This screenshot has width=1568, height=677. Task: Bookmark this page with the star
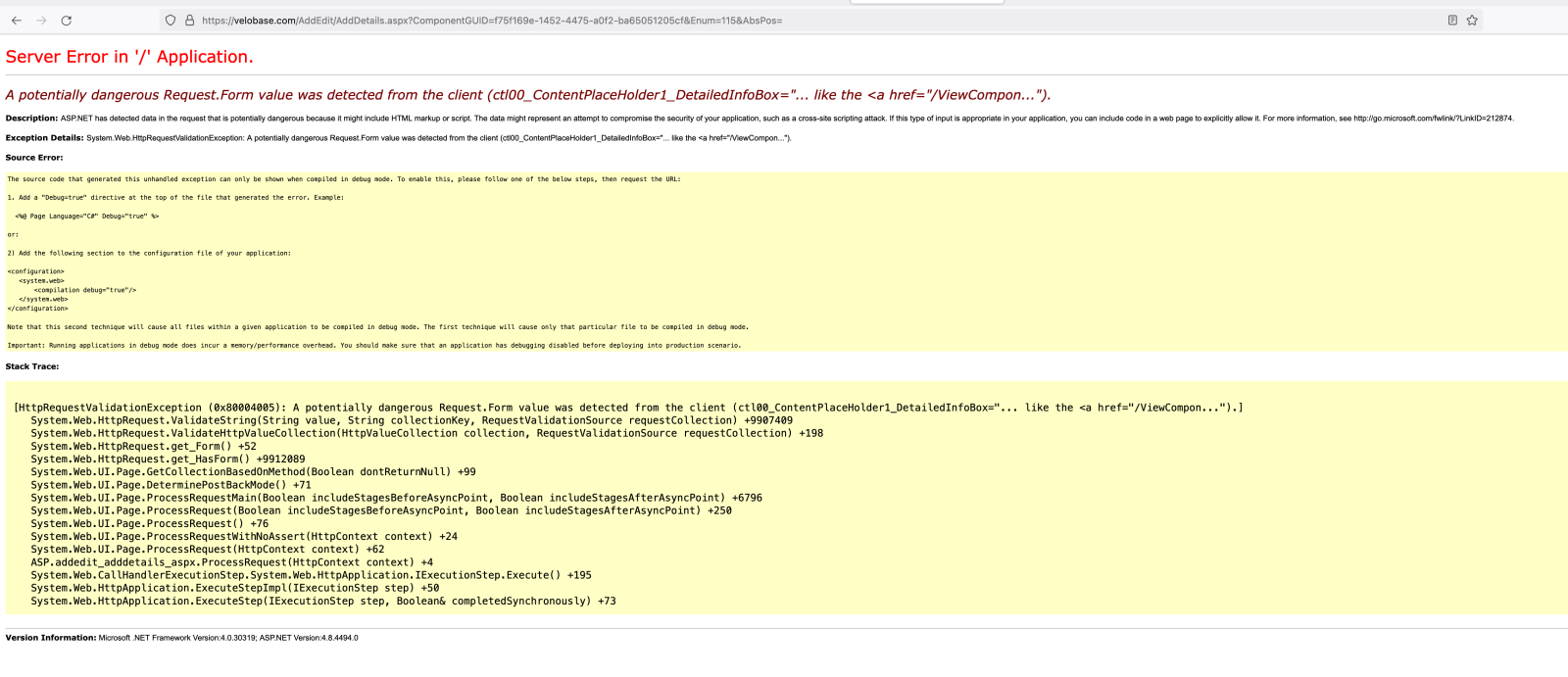point(1472,20)
